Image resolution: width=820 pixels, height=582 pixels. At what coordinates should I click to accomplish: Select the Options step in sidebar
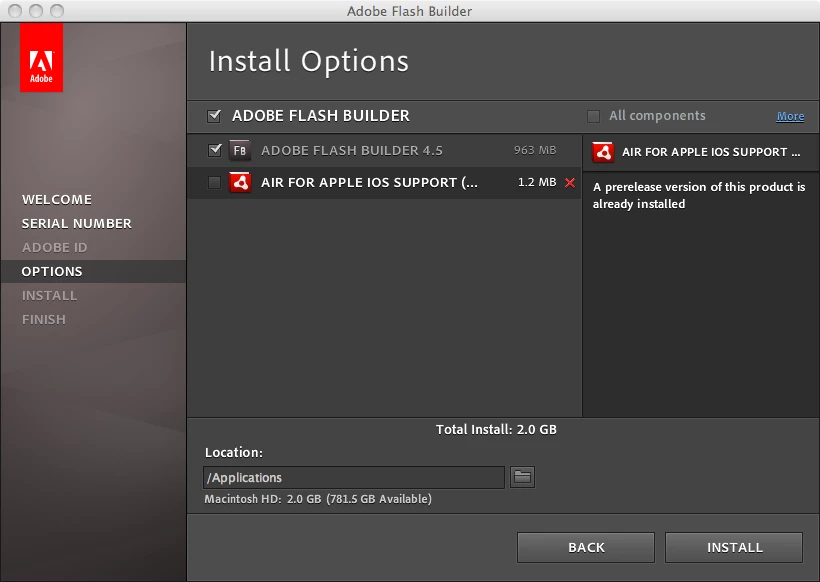tap(94, 271)
